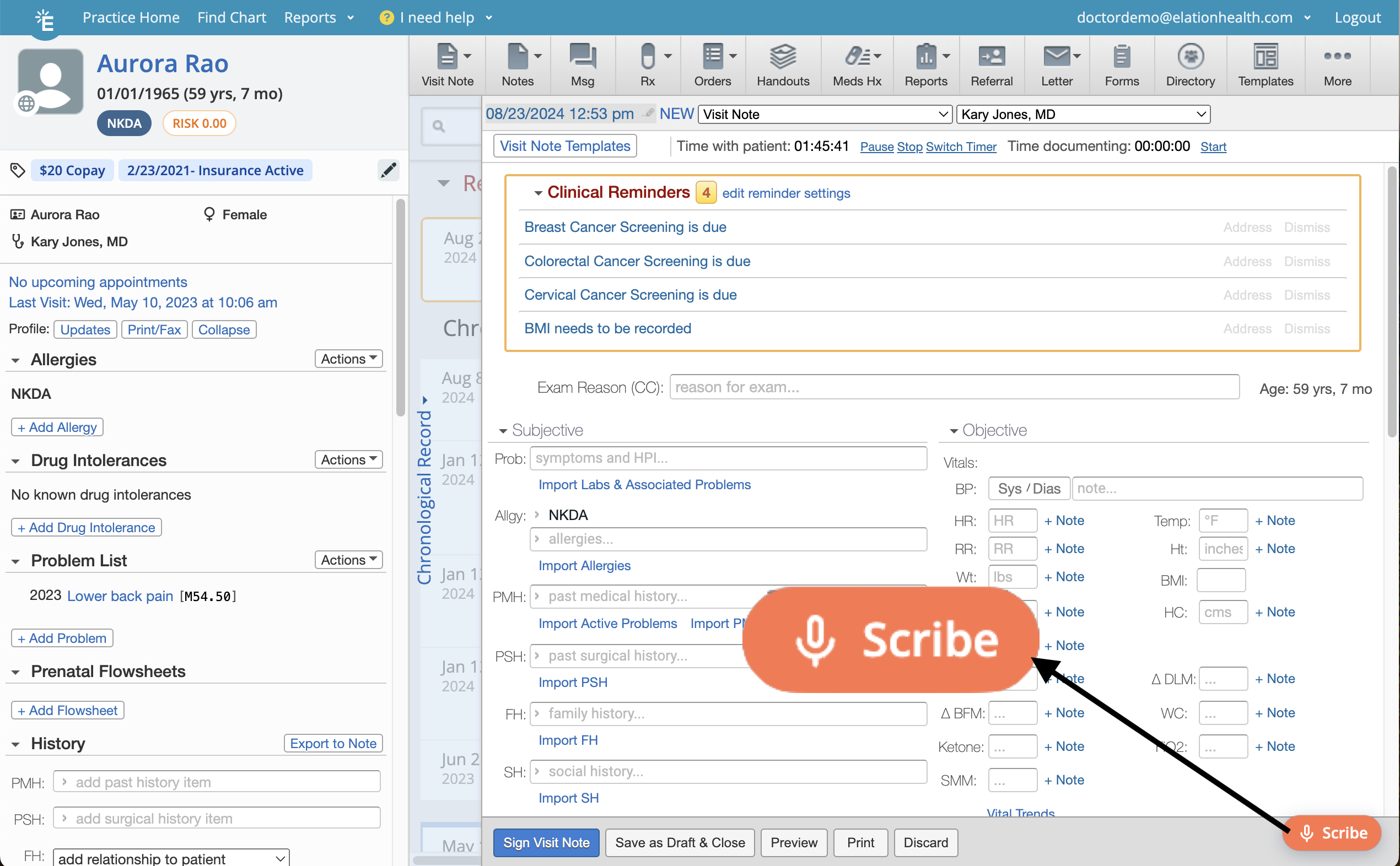Open the Breast Cancer Screening reminder
The width and height of the screenshot is (1400, 866).
pos(624,227)
